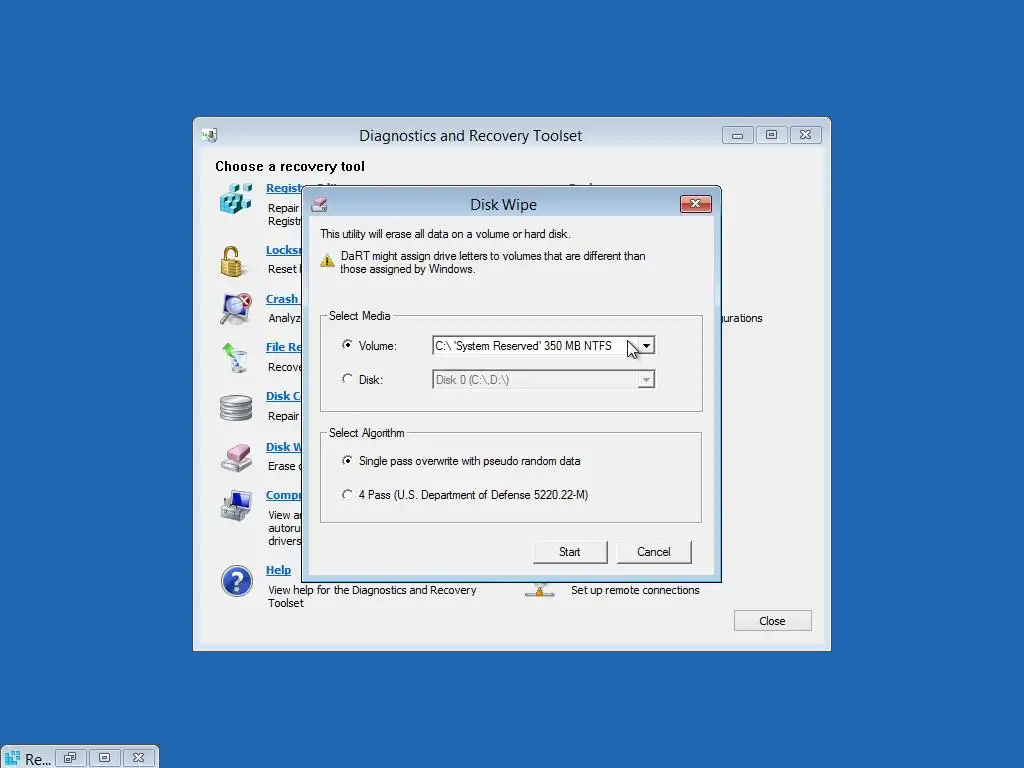Maximize the Diagnostics and Recovery Toolset window
Viewport: 1024px width, 768px height.
[771, 135]
